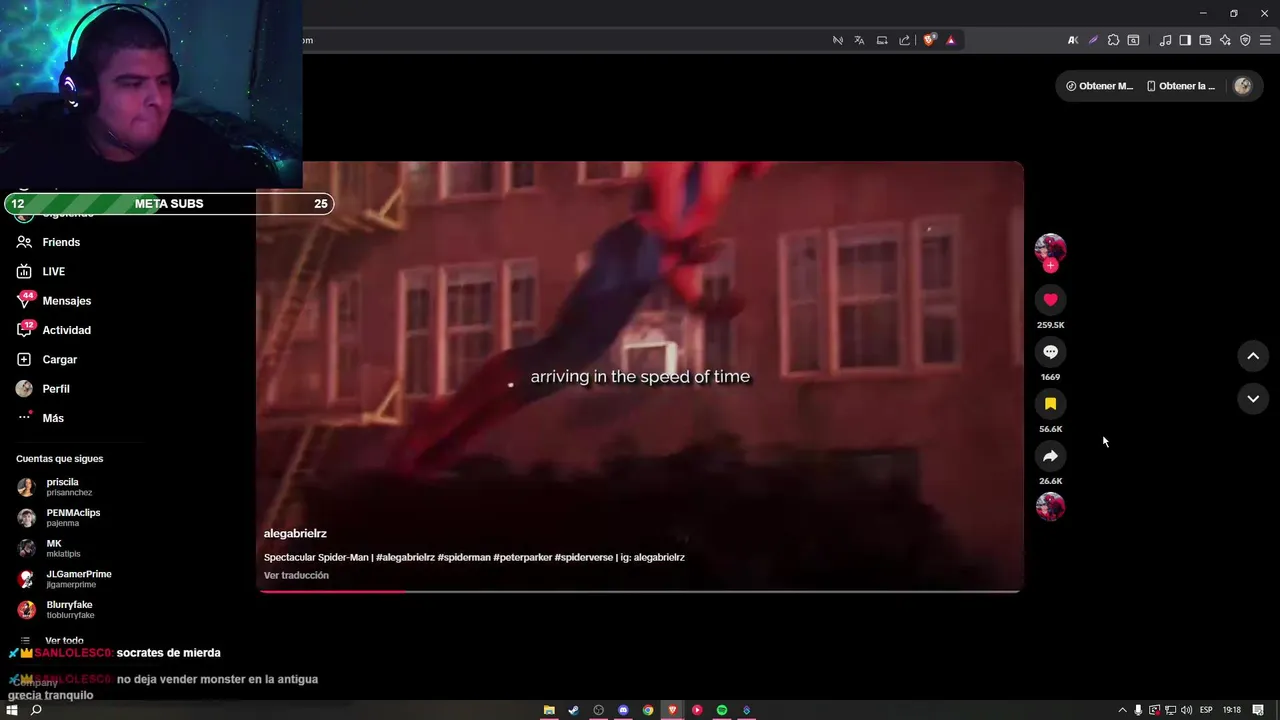Image resolution: width=1280 pixels, height=720 pixels.
Task: Open the Extensions puzzle-piece icon
Action: (x=1113, y=40)
